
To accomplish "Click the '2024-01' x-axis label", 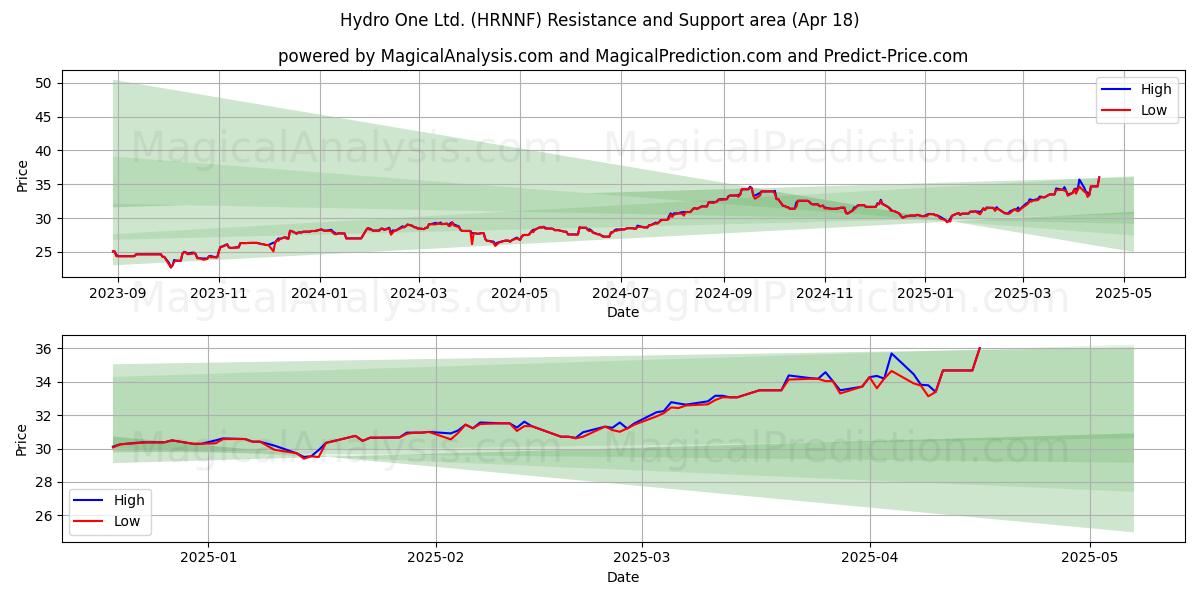I will [x=320, y=294].
